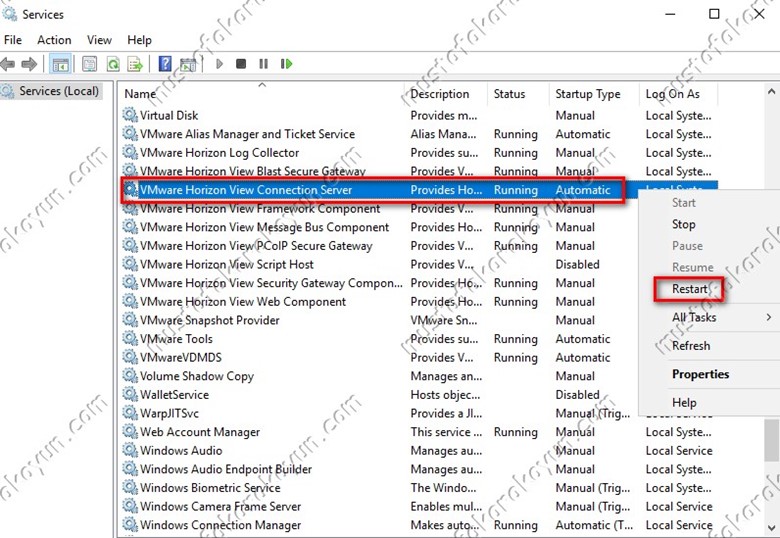Screen dimensions: 780x538
Task: Select VMware Horizon View Web Component
Action: coord(243,301)
